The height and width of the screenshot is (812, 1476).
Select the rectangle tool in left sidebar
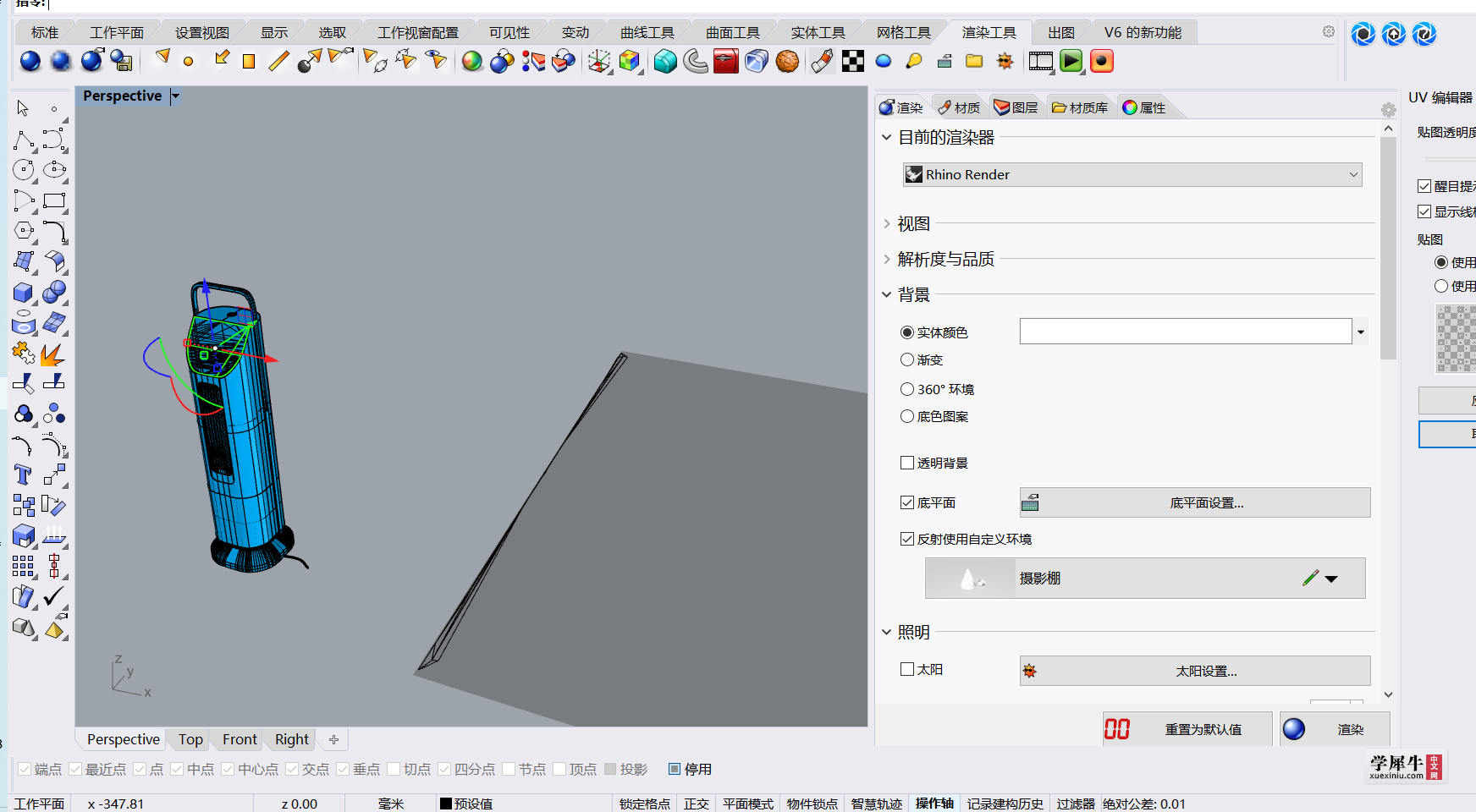pyautogui.click(x=54, y=201)
